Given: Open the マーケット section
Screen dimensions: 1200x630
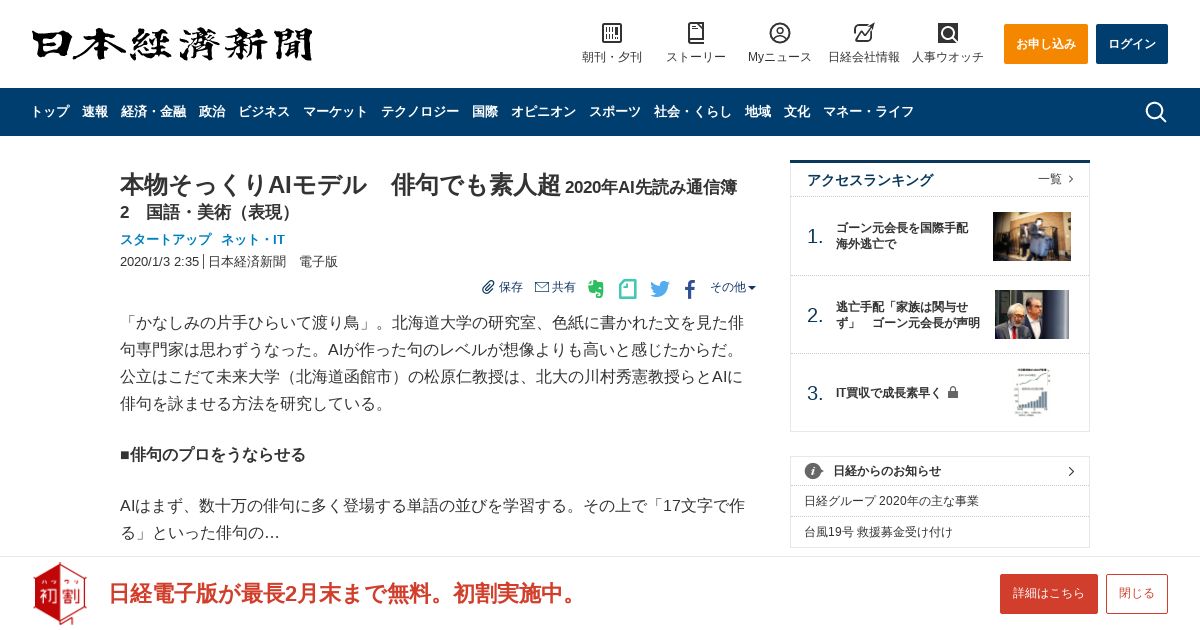Looking at the screenshot, I should pos(335,112).
